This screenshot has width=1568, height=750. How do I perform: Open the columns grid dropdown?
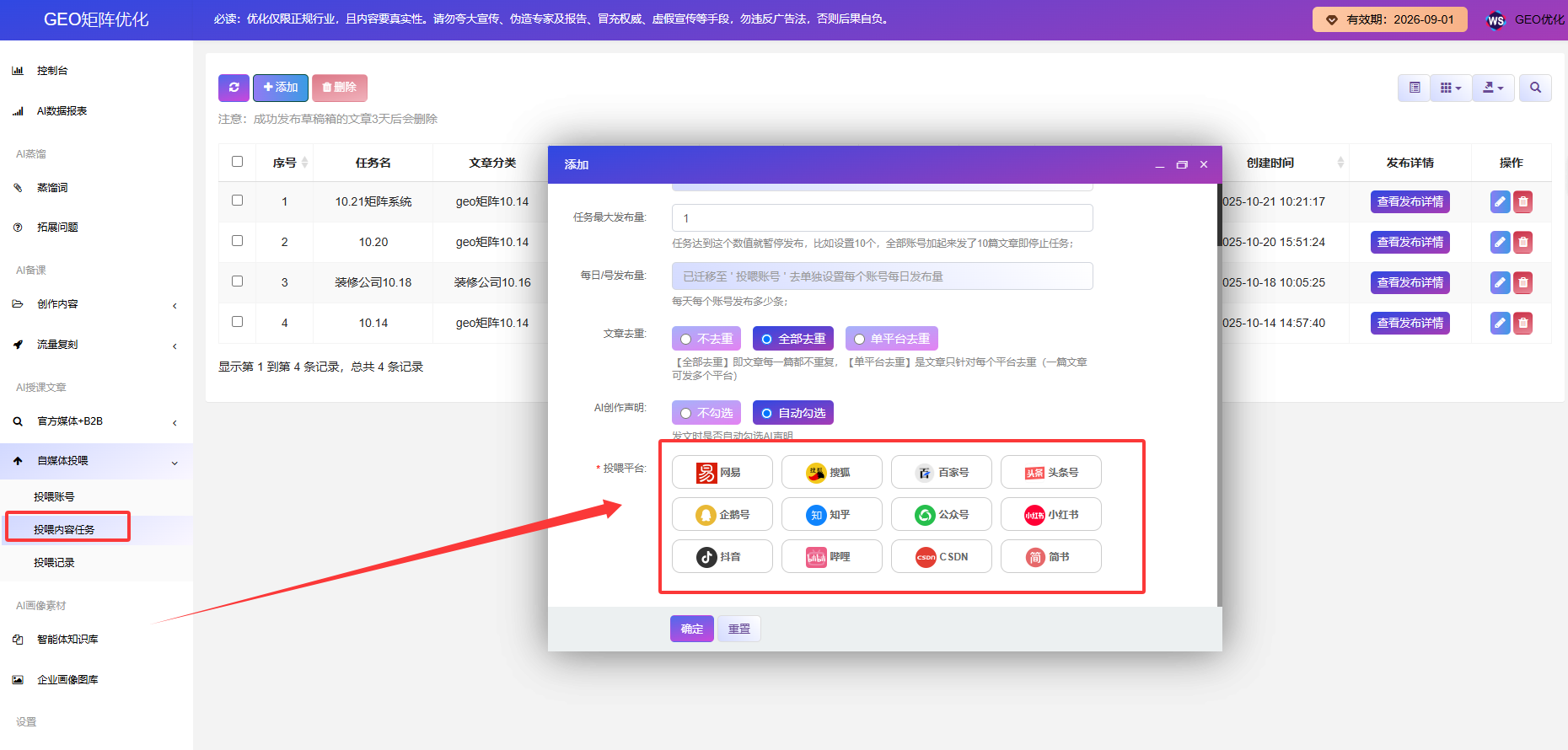(1451, 88)
